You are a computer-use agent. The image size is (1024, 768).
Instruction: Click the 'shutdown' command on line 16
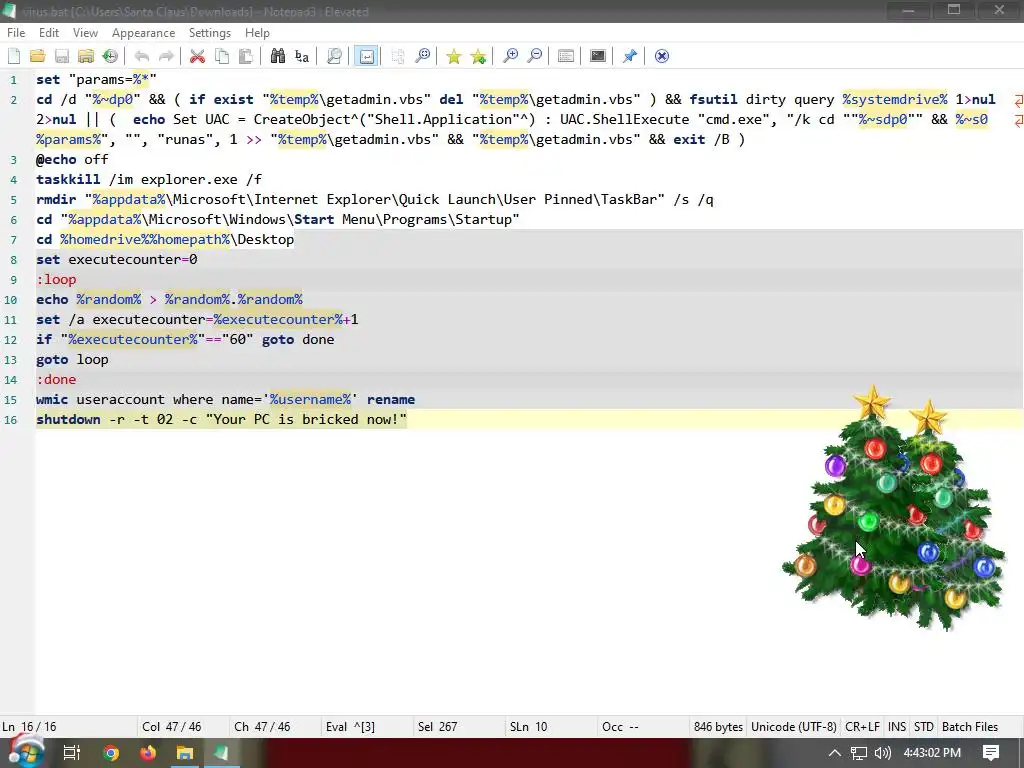coord(69,419)
